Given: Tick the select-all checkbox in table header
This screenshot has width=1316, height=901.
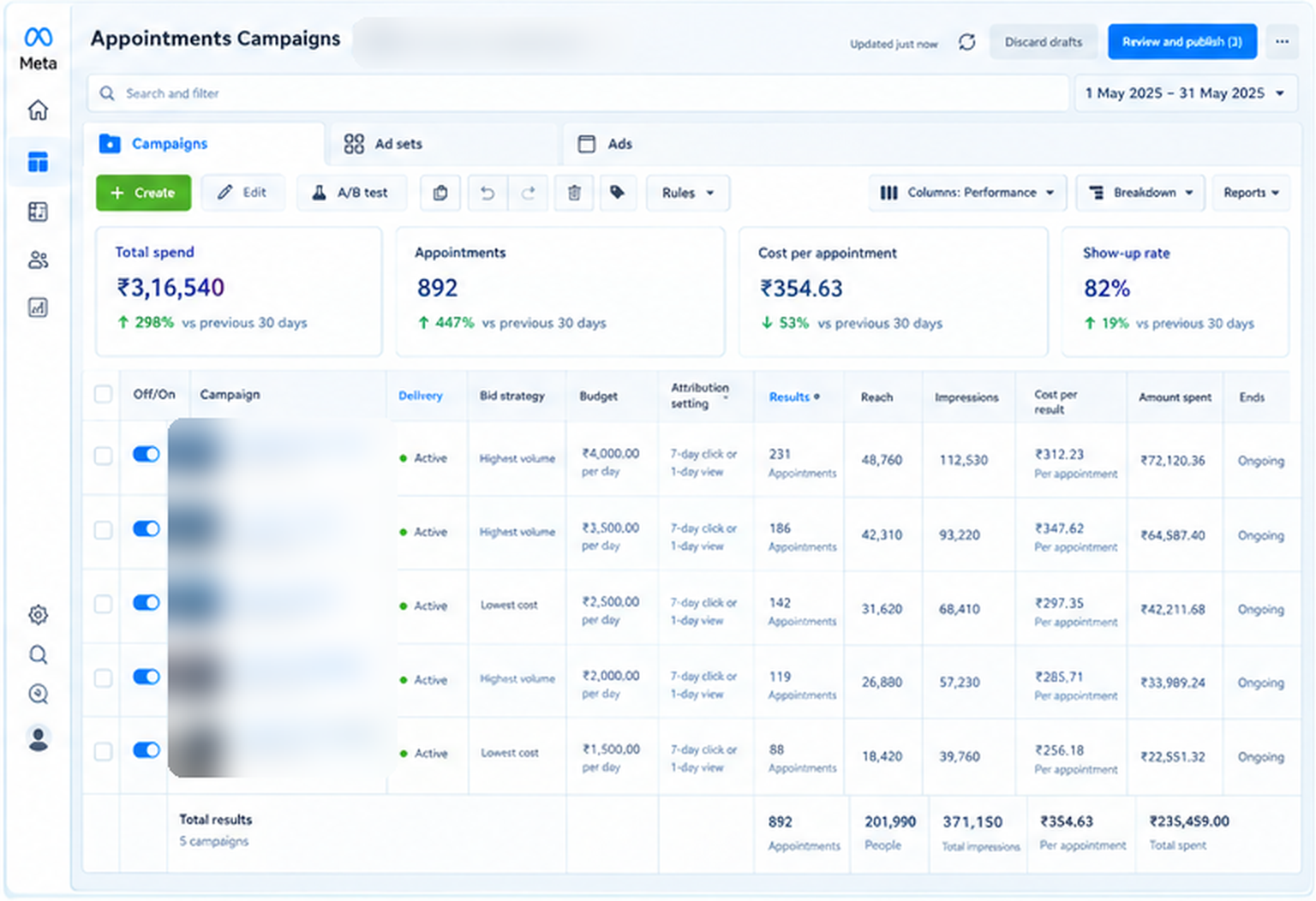Looking at the screenshot, I should [x=103, y=394].
